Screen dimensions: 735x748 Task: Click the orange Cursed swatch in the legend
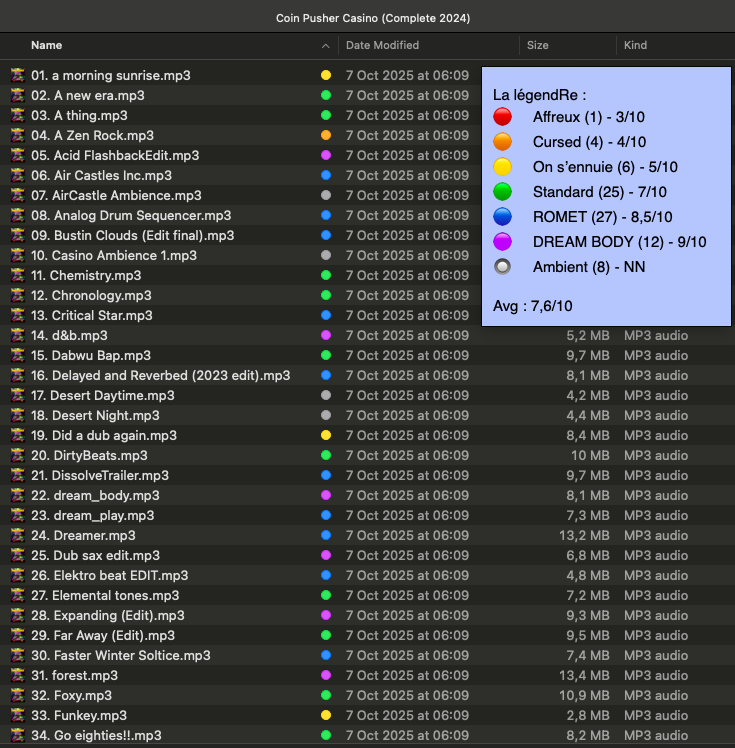502,142
